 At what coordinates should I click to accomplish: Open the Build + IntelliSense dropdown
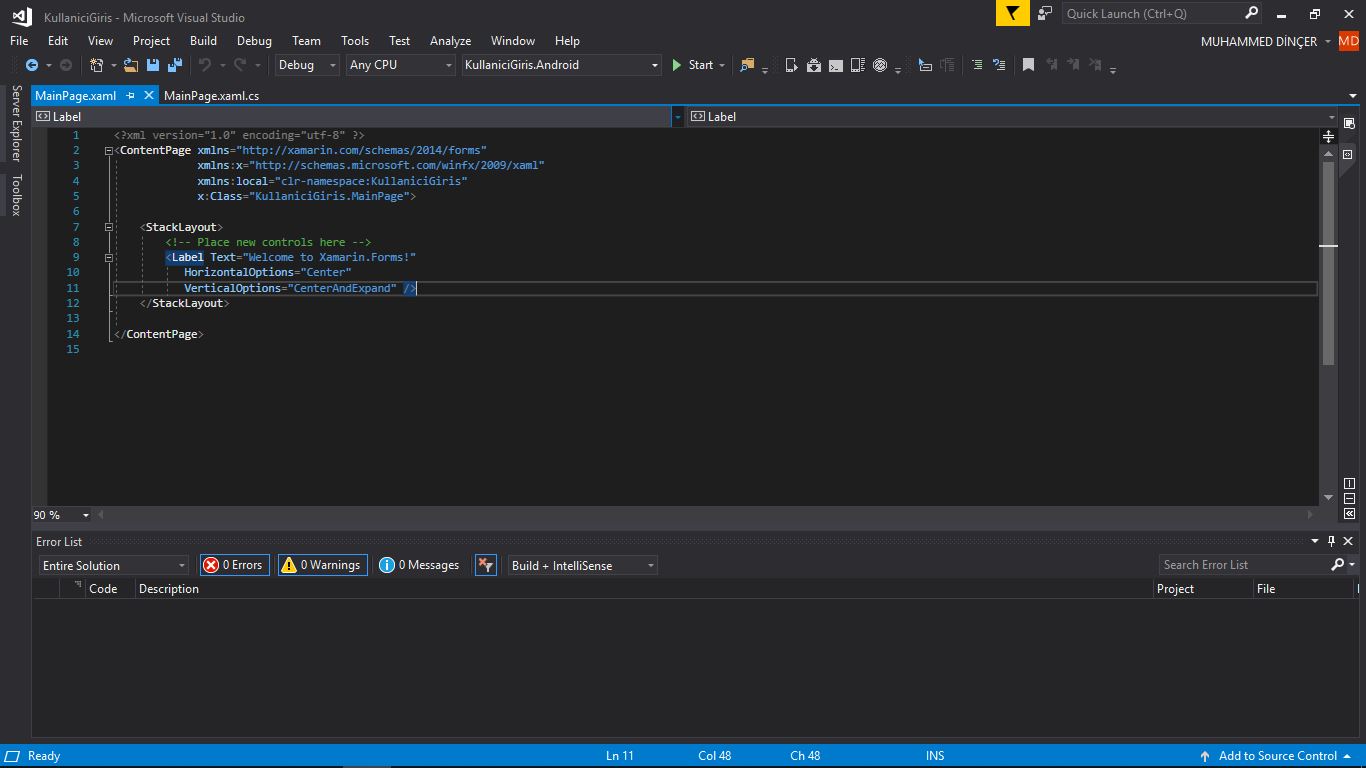[582, 565]
